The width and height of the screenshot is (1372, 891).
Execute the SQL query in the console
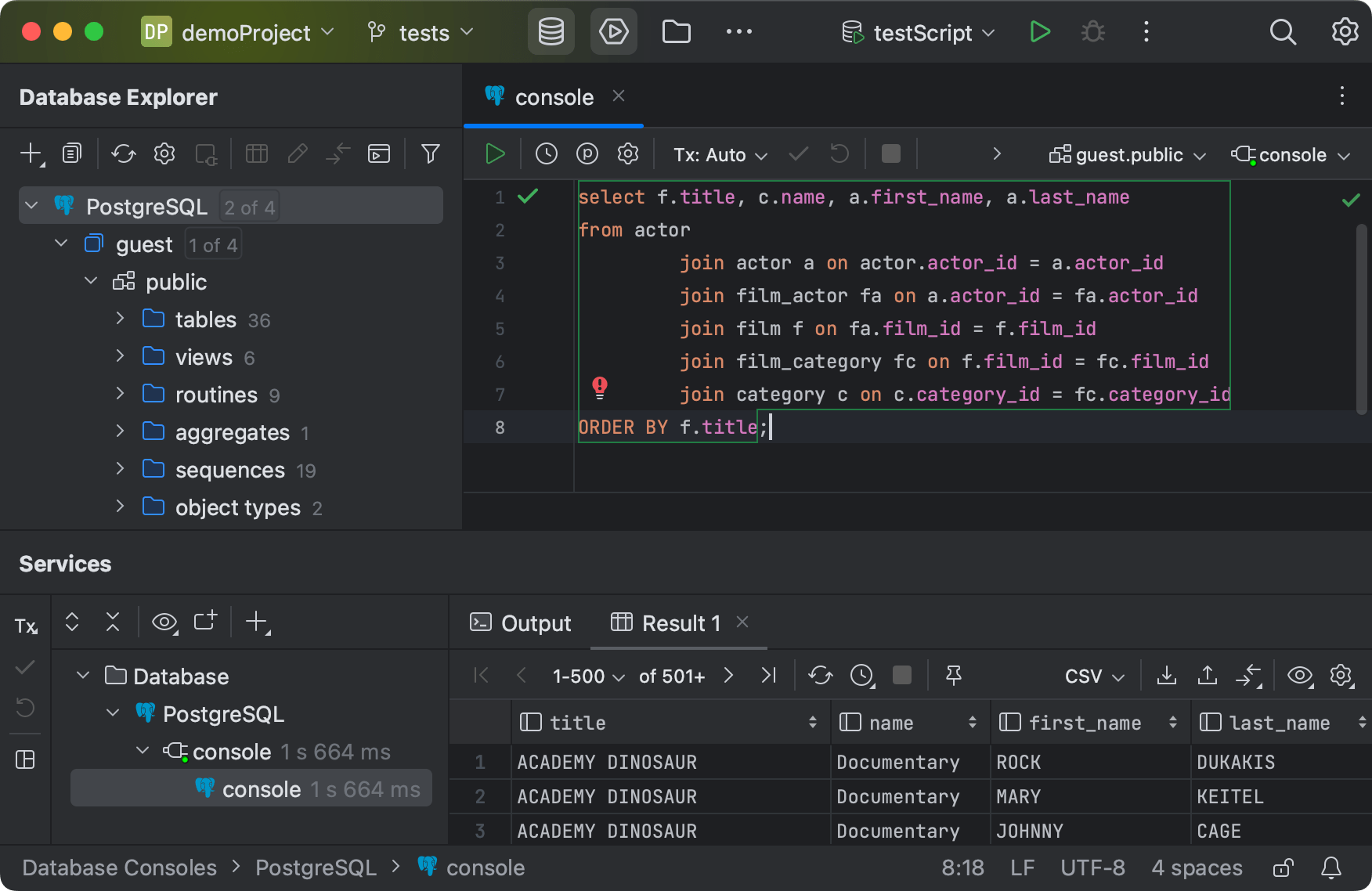495,153
